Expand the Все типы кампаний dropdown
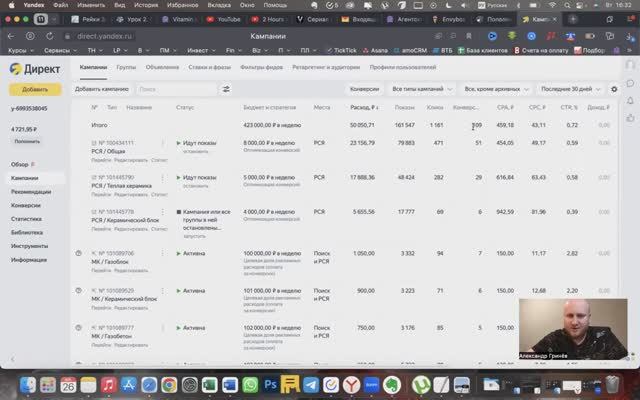 pyautogui.click(x=422, y=89)
